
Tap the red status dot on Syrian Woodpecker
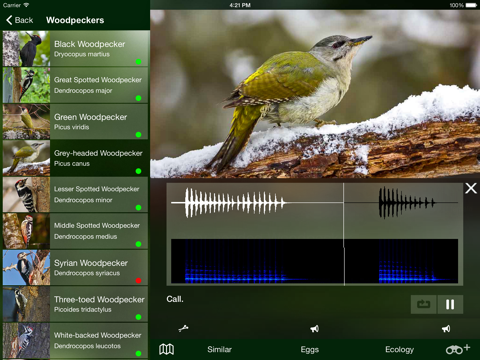click(138, 280)
